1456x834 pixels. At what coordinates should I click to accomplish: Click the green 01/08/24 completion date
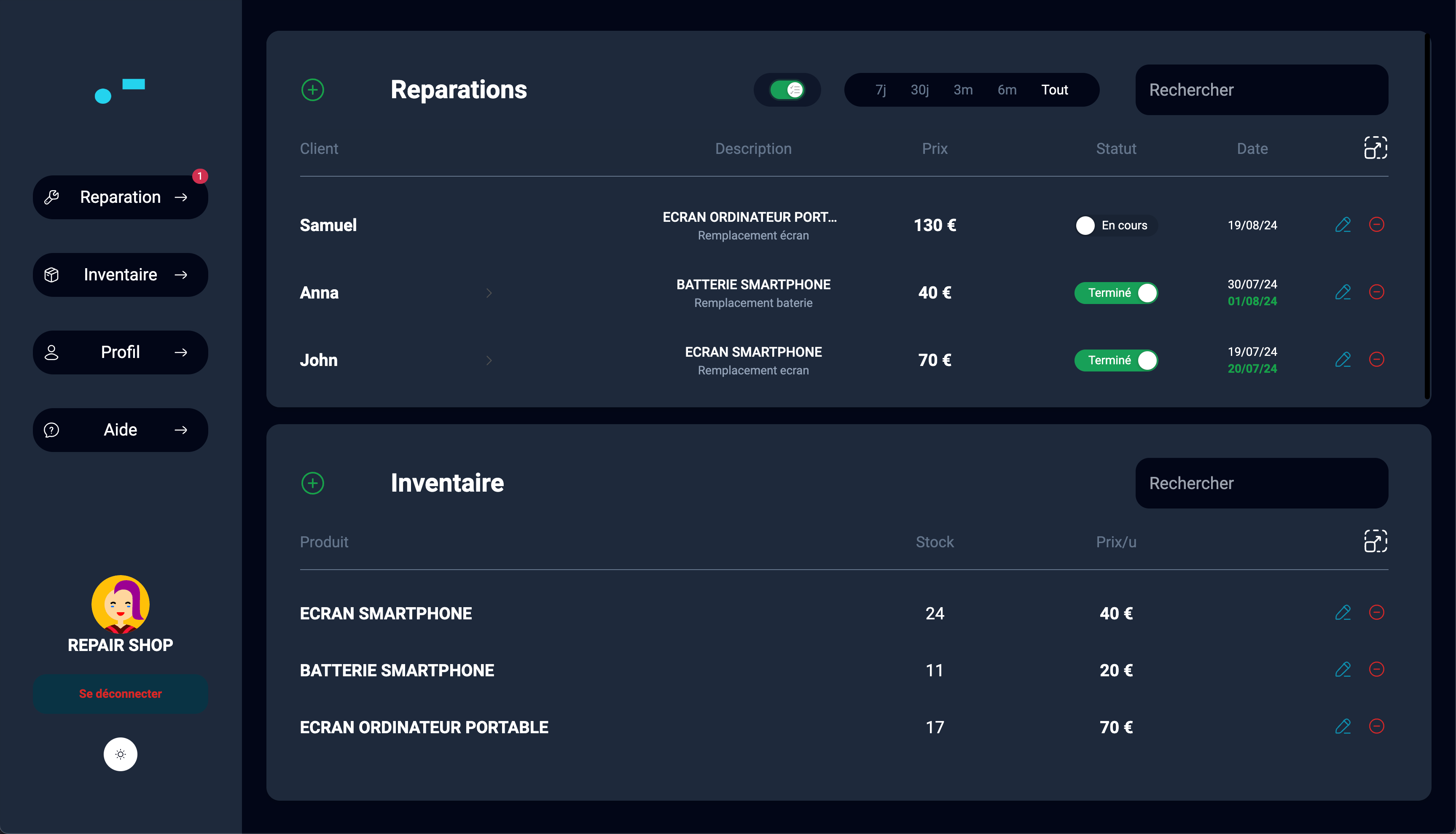click(1252, 301)
